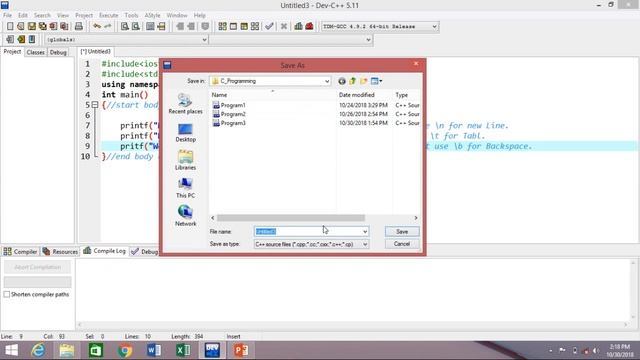Click the Open file toolbar icon
Viewport: 640px width, 360px height.
coord(21,27)
